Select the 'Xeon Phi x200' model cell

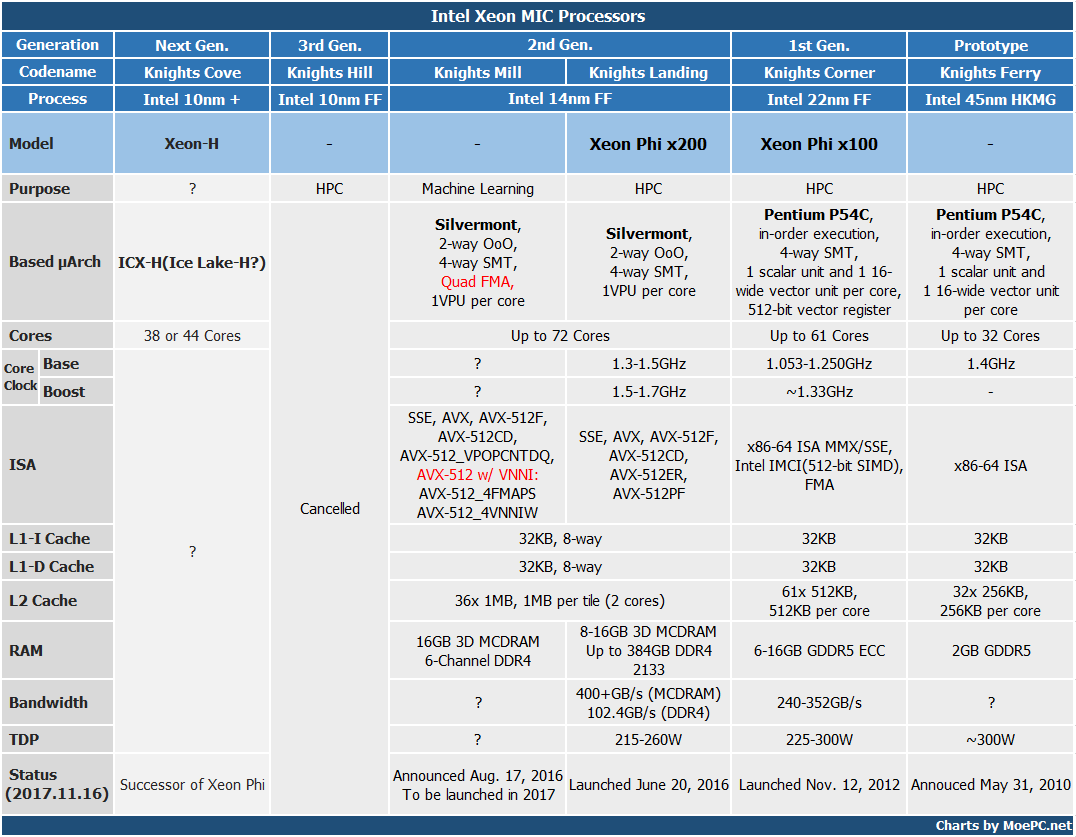click(648, 143)
